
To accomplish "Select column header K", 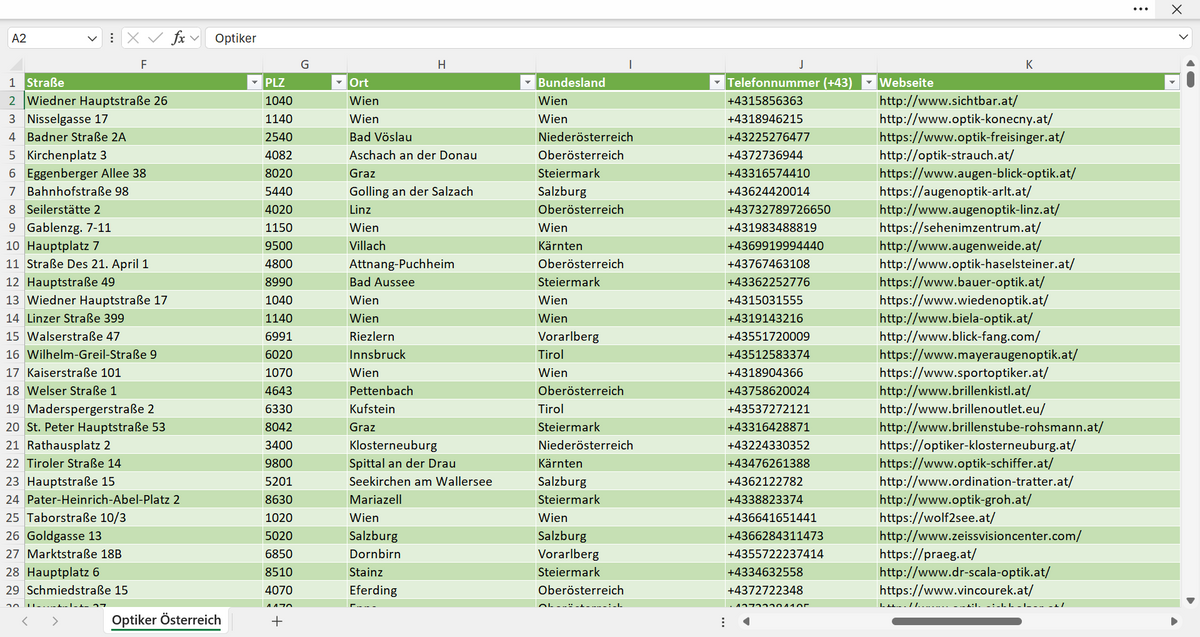I will [1029, 64].
